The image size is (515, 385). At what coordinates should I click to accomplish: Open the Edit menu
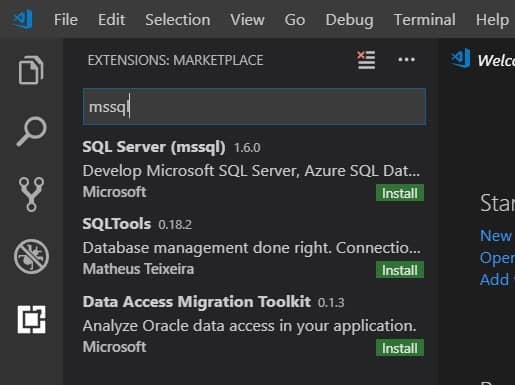point(111,20)
